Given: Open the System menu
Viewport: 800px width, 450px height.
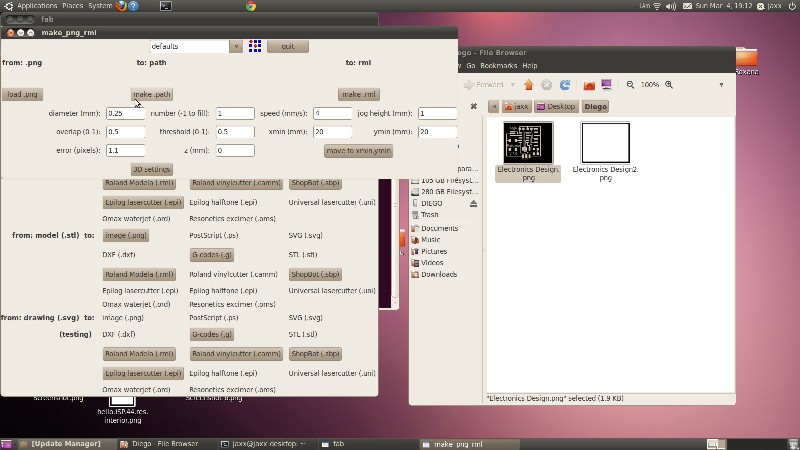Looking at the screenshot, I should 100,6.
